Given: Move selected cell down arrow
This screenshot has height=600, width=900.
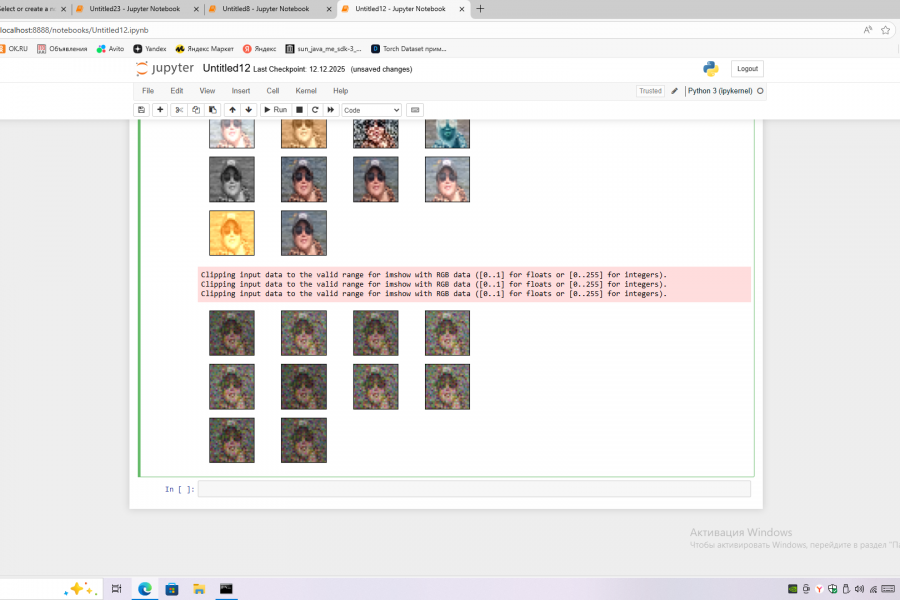Looking at the screenshot, I should point(249,110).
